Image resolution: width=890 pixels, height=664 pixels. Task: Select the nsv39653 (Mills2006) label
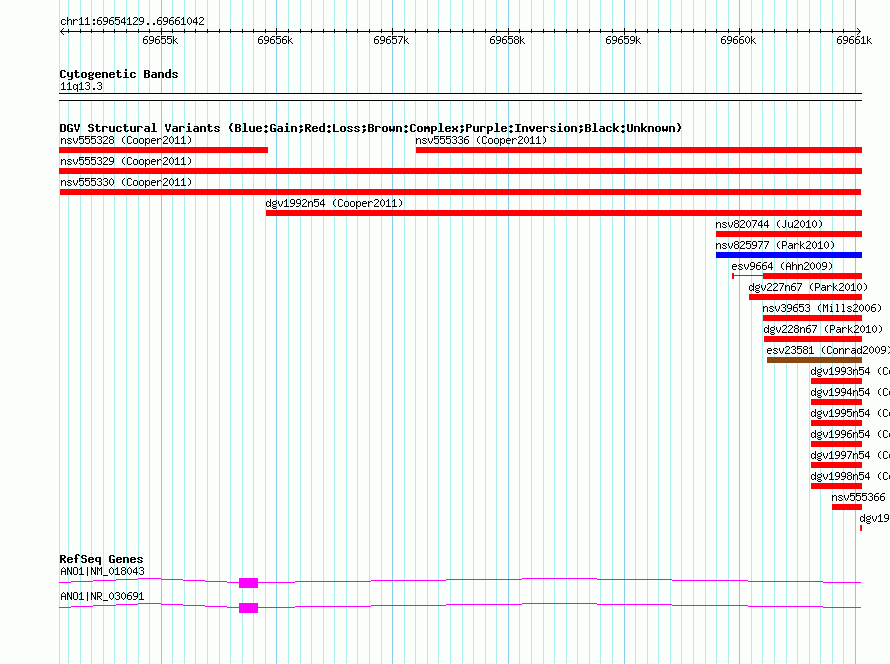click(822, 308)
